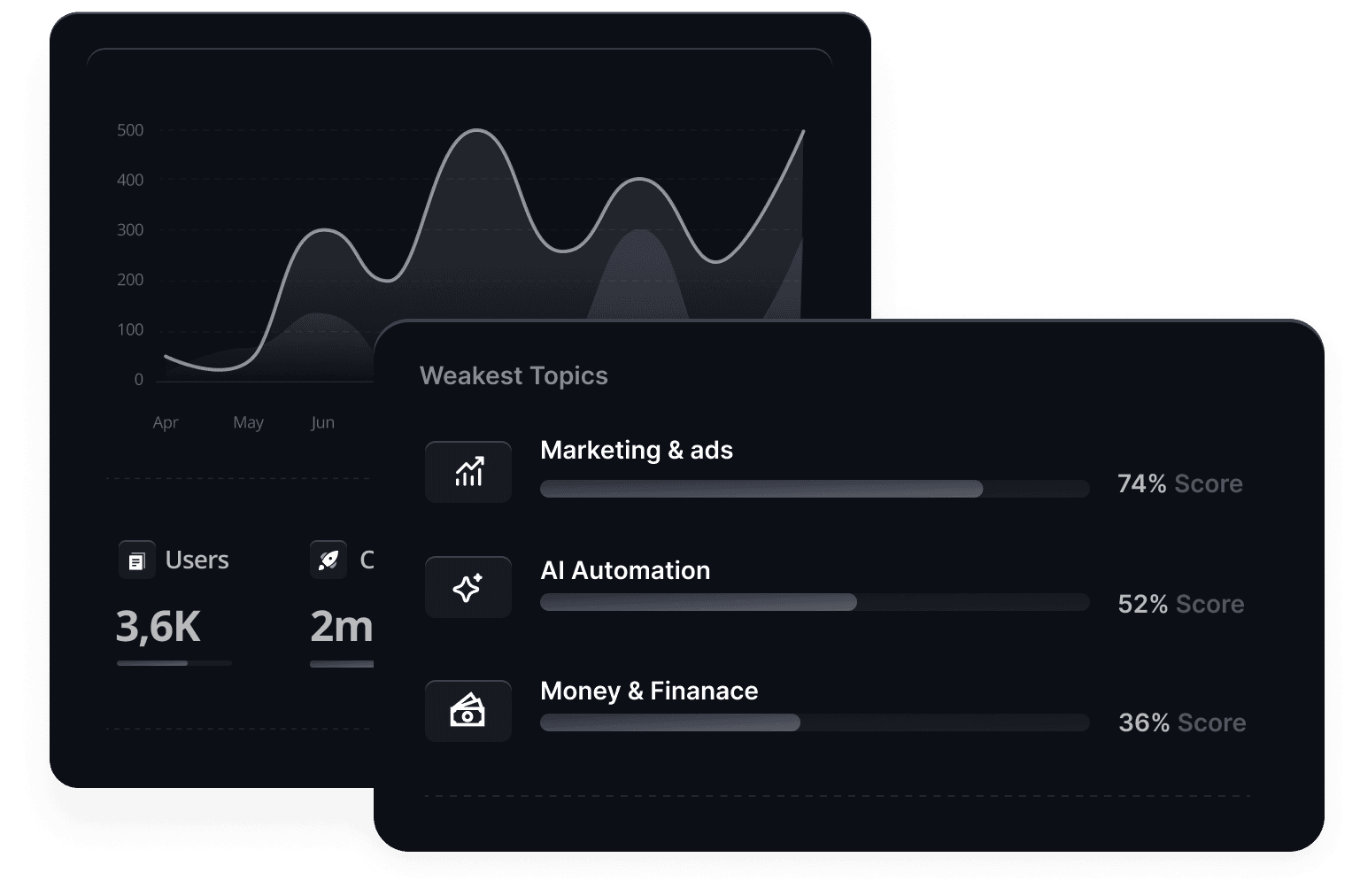Click the Marketing & ads progress bar

pyautogui.click(x=814, y=489)
